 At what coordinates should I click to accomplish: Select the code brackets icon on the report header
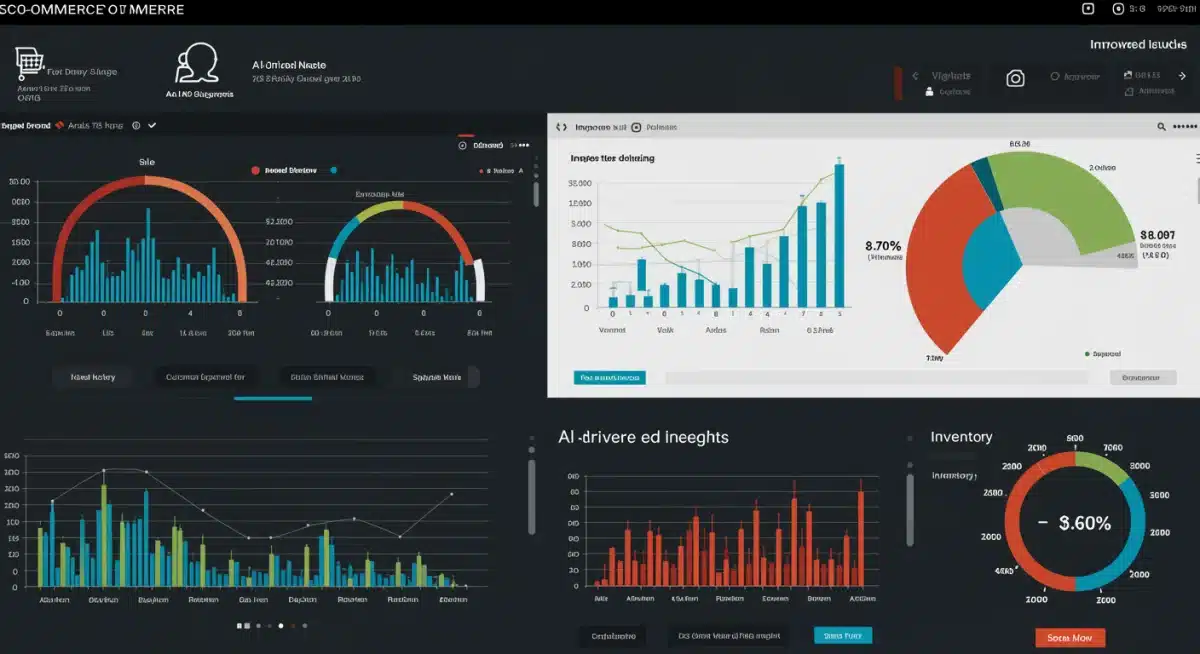tap(560, 127)
